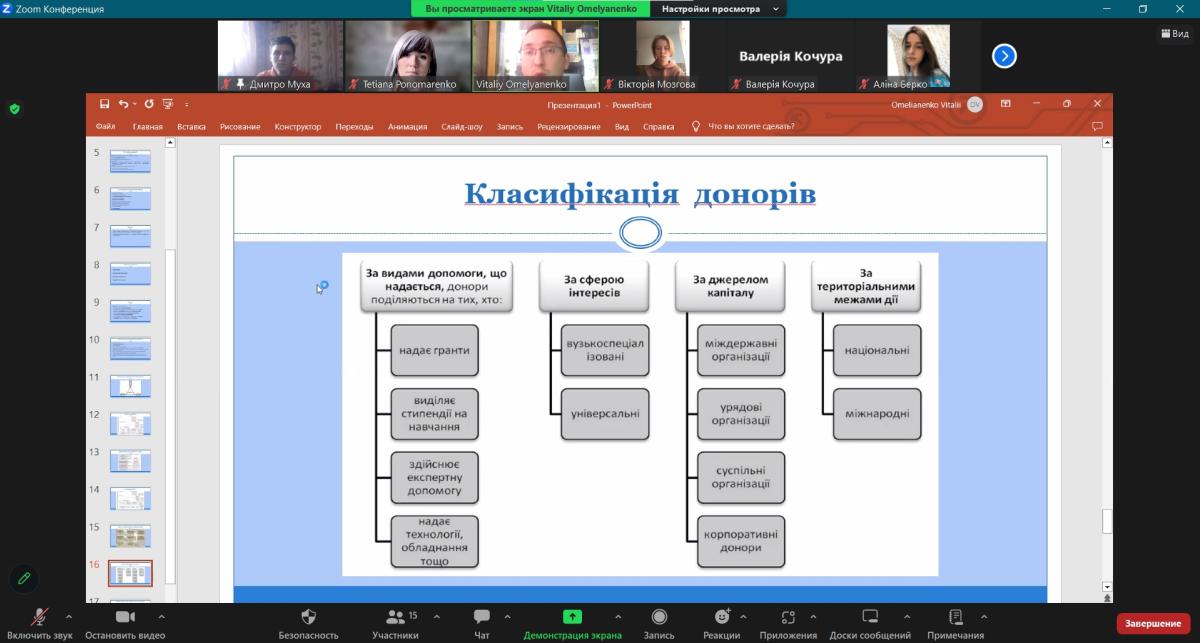Click the red End meeting button

coord(1153,624)
